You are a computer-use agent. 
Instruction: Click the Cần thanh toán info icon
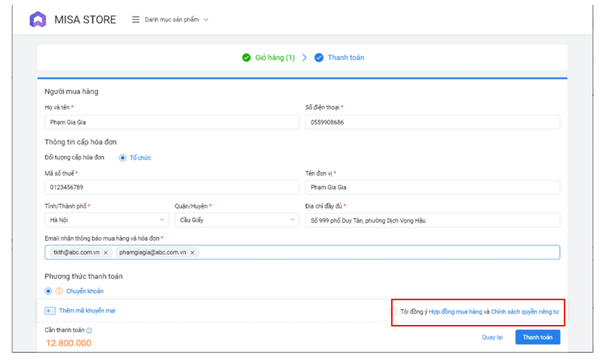tap(89, 330)
